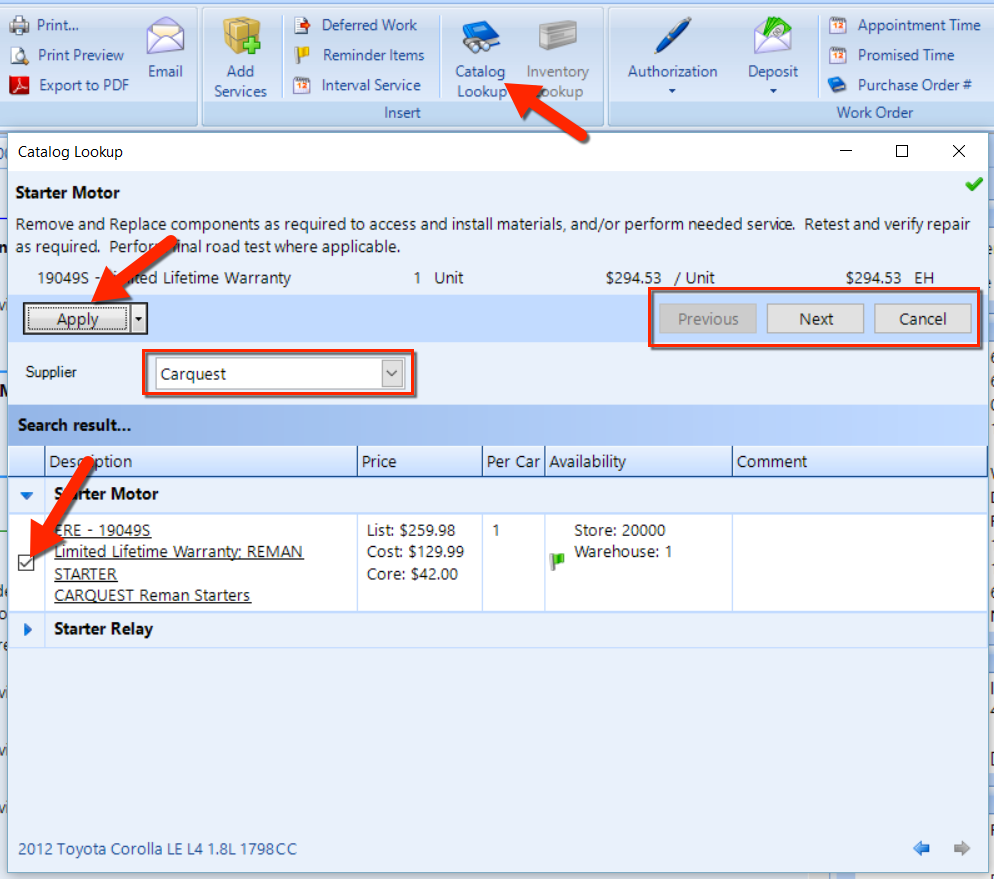The height and width of the screenshot is (879, 994).
Task: Cancel the Catalog Lookup dialog
Action: (x=921, y=319)
